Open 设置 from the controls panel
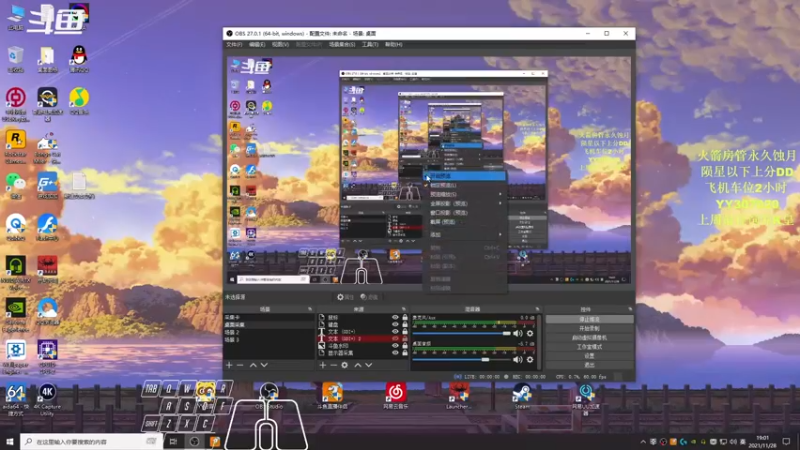 (589, 356)
